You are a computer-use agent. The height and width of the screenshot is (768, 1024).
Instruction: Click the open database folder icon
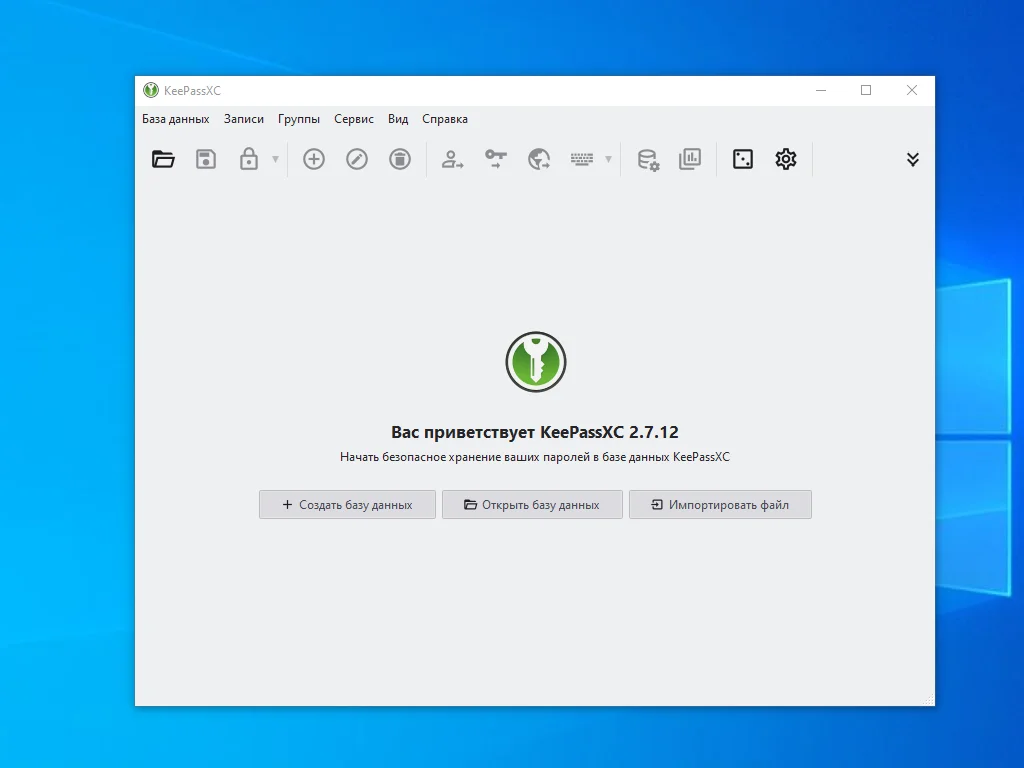point(163,159)
